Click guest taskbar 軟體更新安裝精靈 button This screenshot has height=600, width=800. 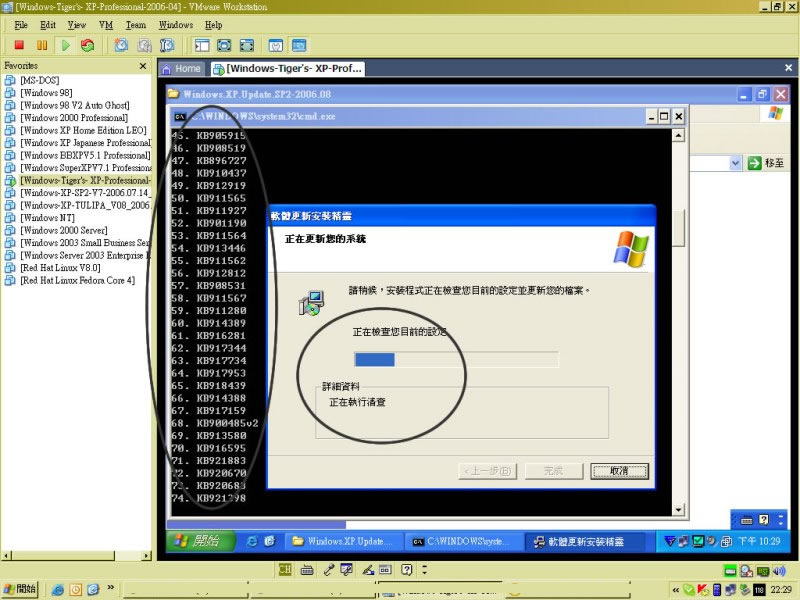(584, 542)
